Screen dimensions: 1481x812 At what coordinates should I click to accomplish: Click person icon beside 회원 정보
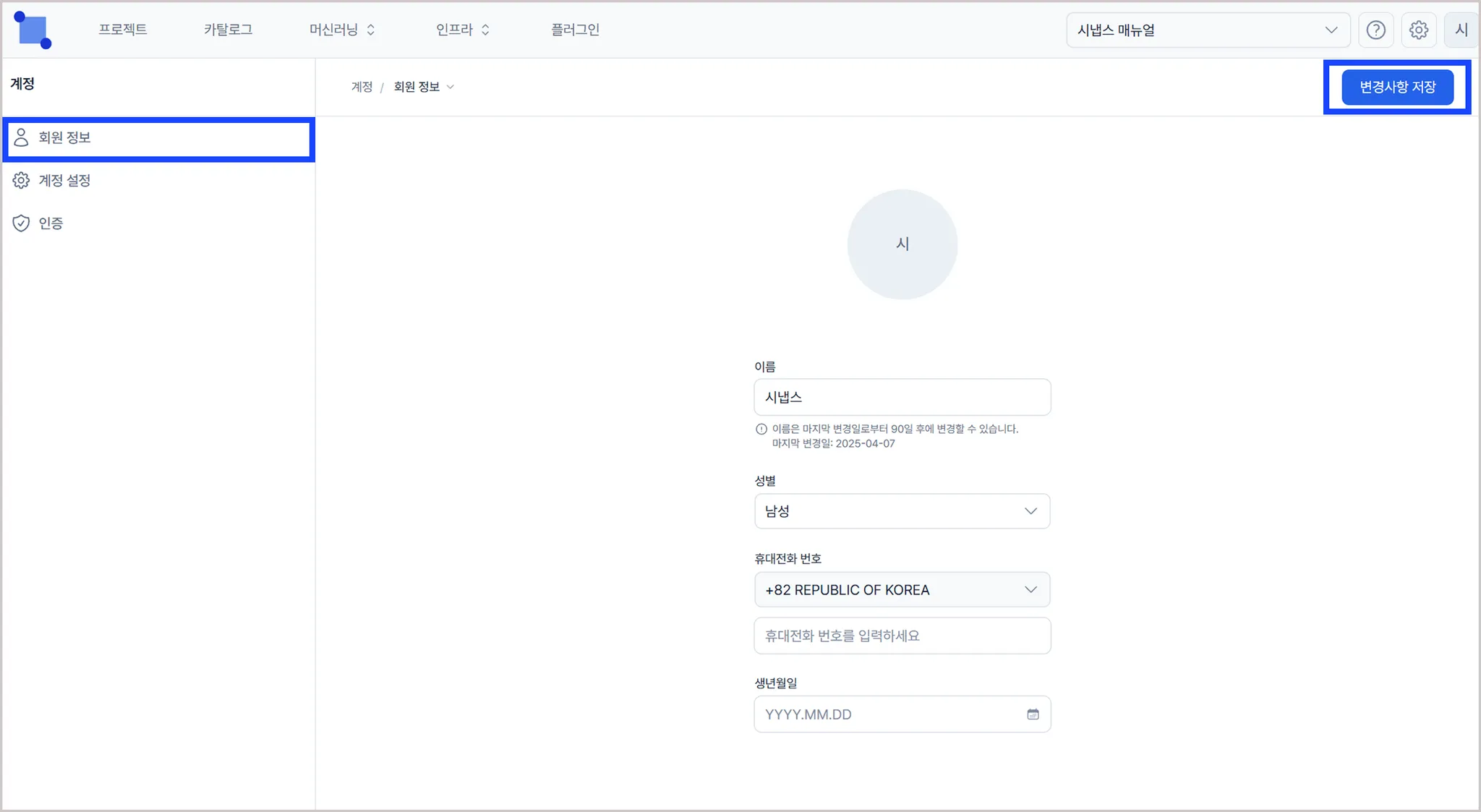pyautogui.click(x=21, y=137)
